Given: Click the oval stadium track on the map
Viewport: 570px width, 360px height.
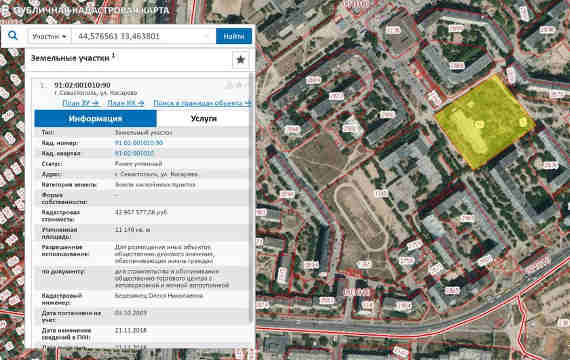Looking at the screenshot, I should pyautogui.click(x=360, y=217).
